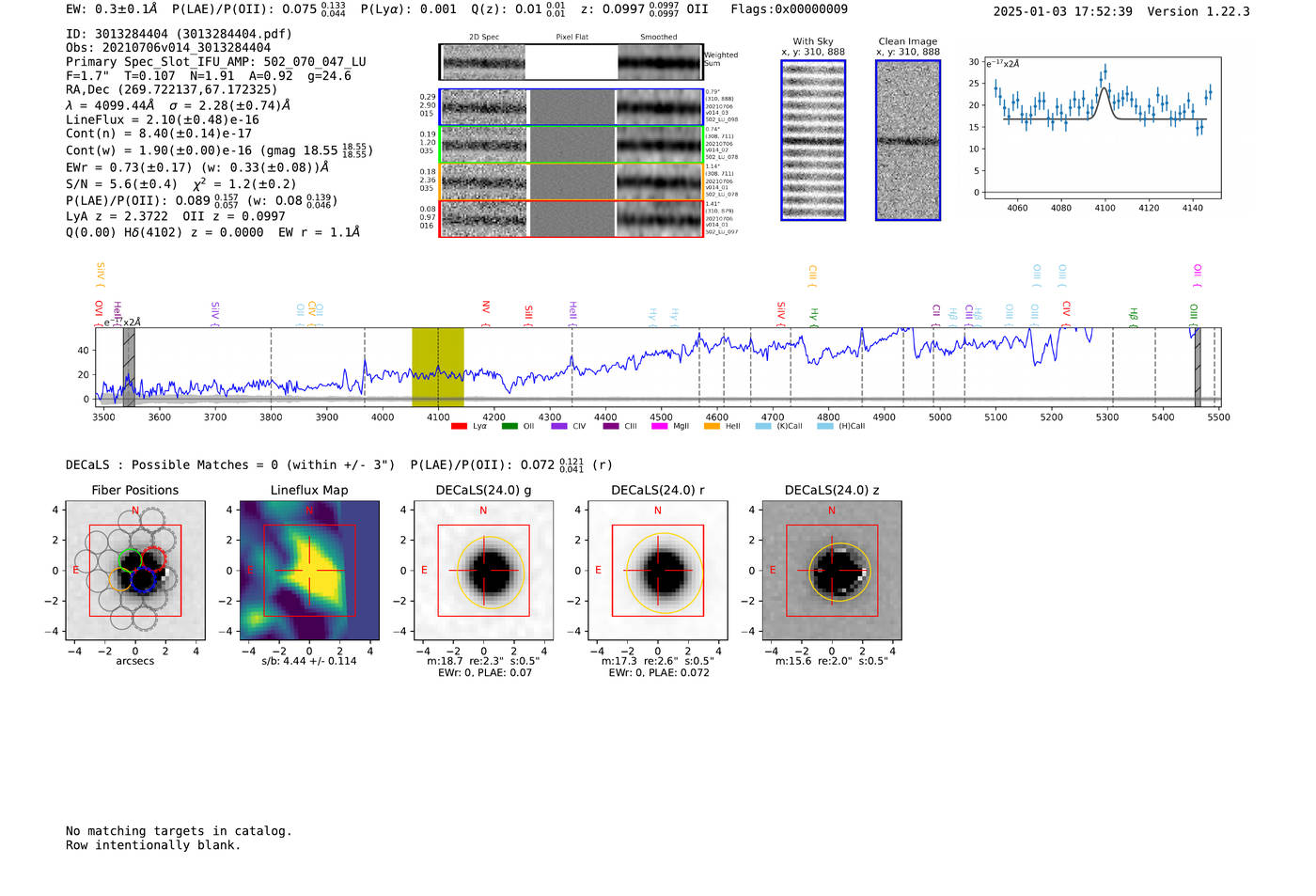Click the (K)CaII legend swatch
The image size is (1316, 896).
coord(763,426)
